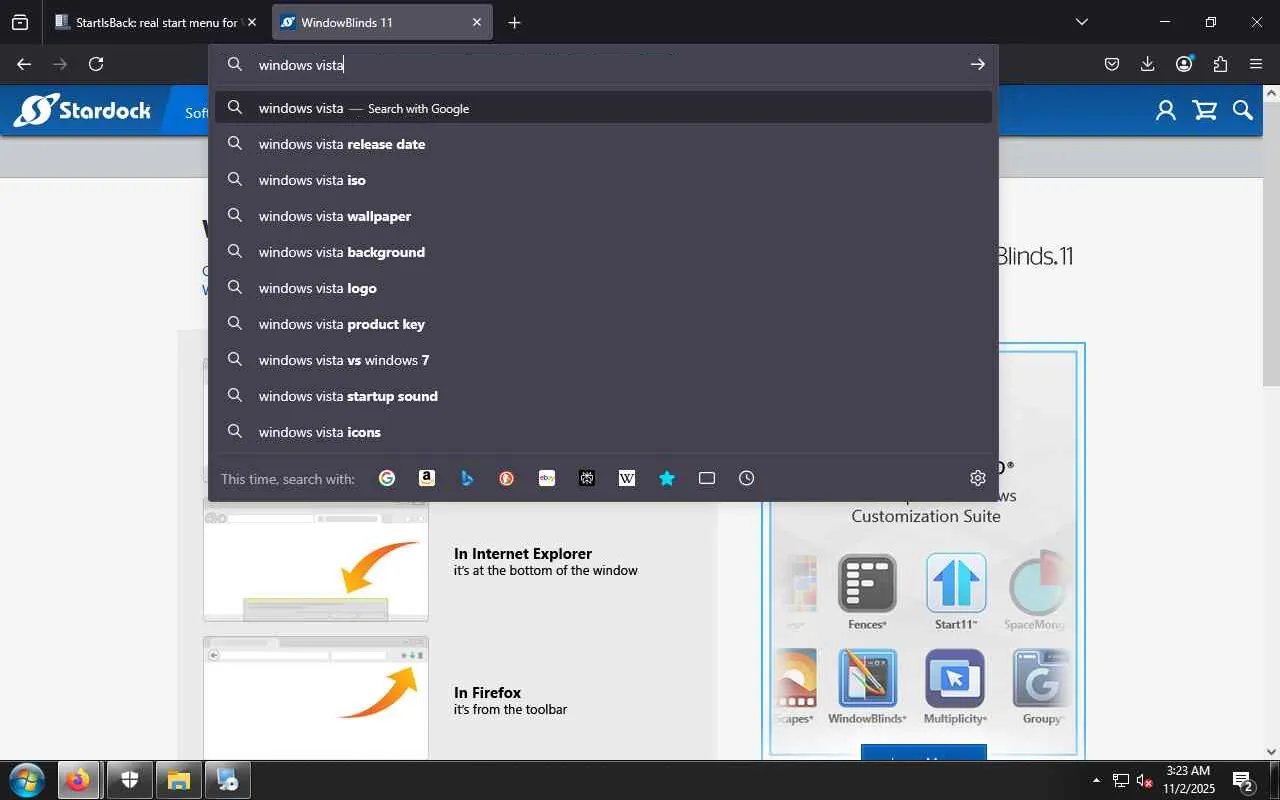Open the taskbar clock showing 3:23 AM
The width and height of the screenshot is (1280, 800).
pos(1188,780)
